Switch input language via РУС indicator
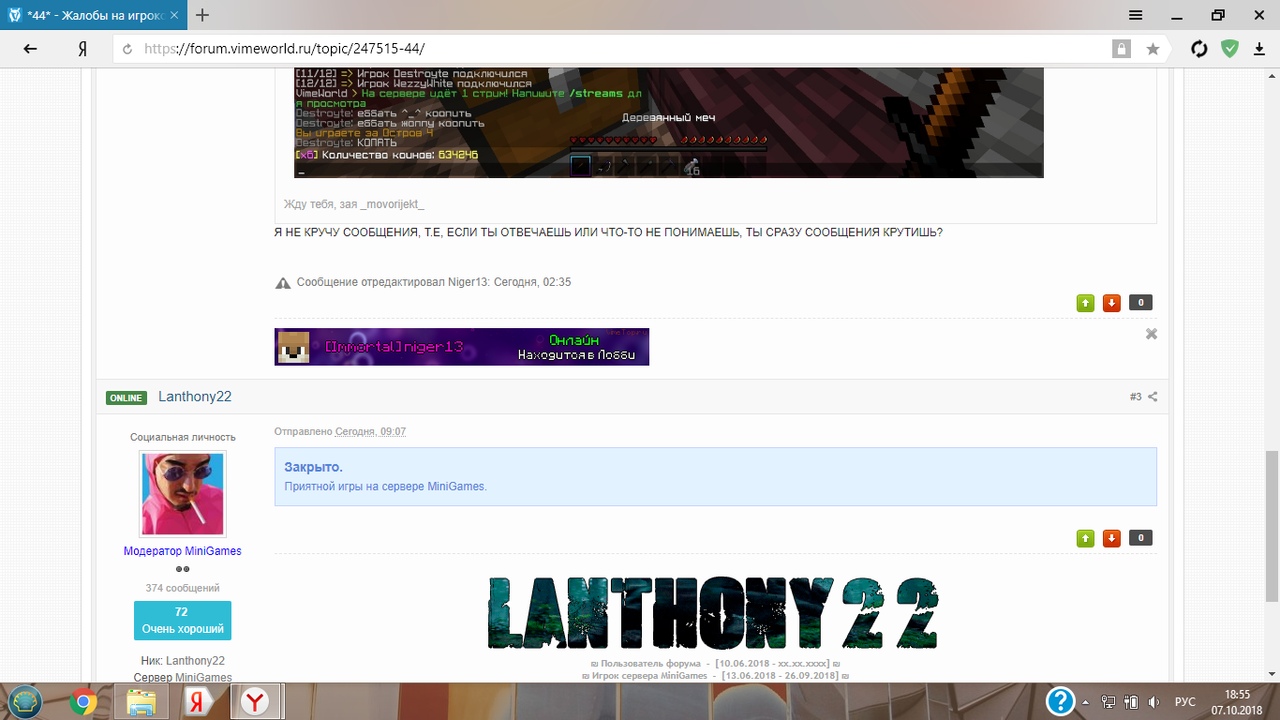 point(1185,702)
